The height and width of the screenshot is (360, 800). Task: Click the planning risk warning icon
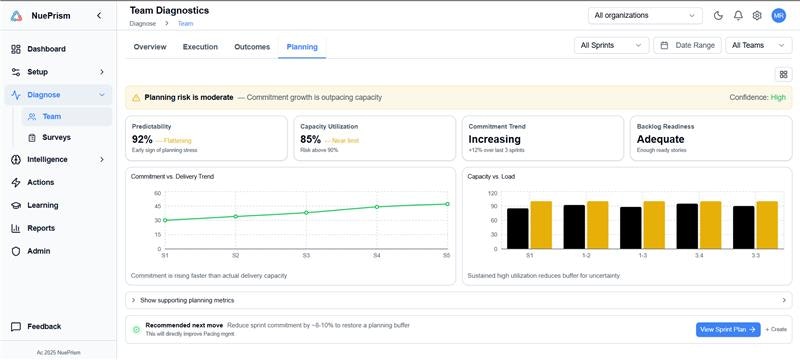(x=136, y=98)
